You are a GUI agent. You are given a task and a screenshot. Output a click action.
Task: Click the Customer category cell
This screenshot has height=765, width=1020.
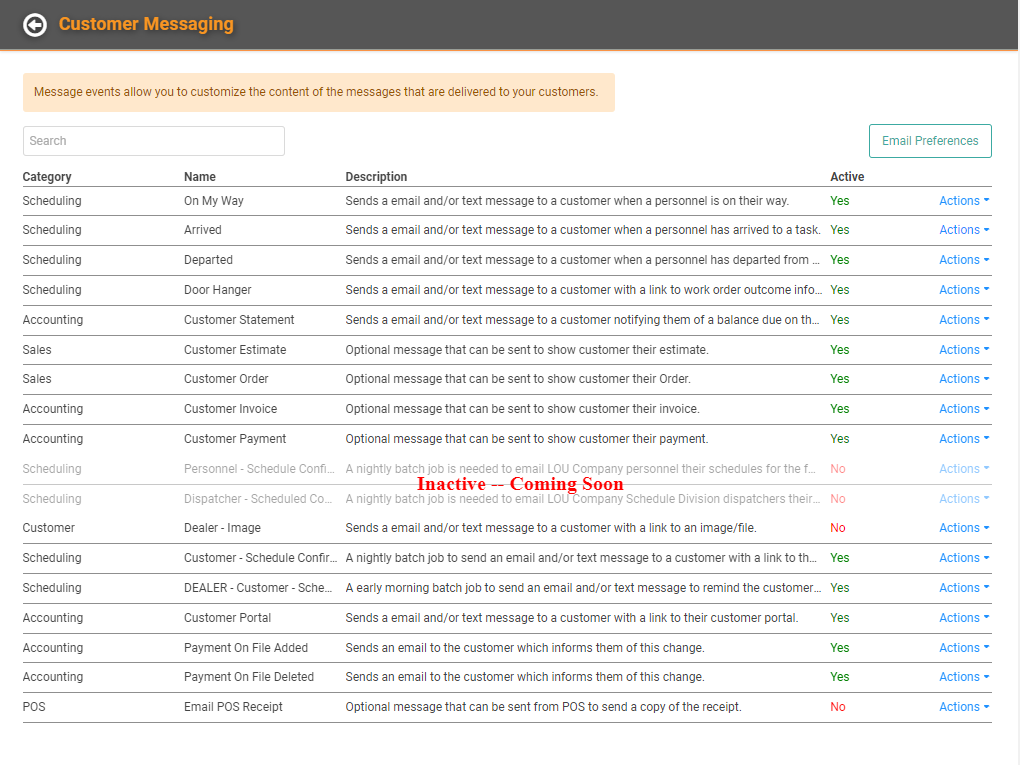tap(48, 528)
